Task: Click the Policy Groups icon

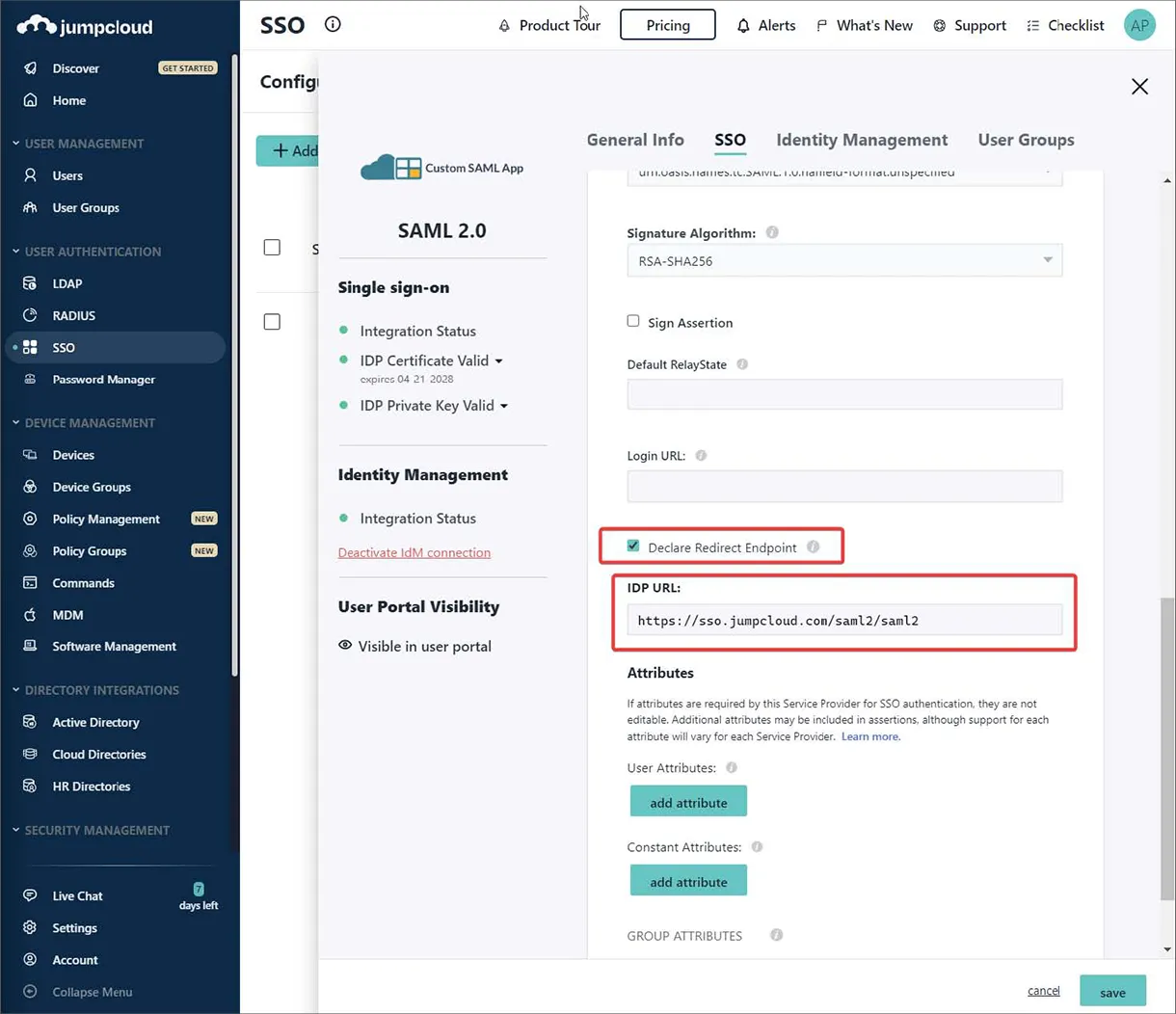Action: (x=31, y=550)
